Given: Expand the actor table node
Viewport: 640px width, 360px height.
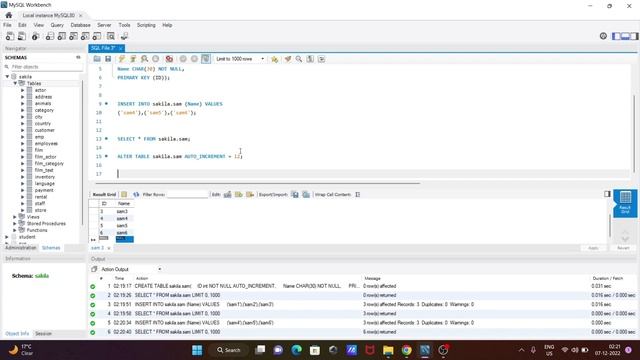Looking at the screenshot, I should 23,90.
